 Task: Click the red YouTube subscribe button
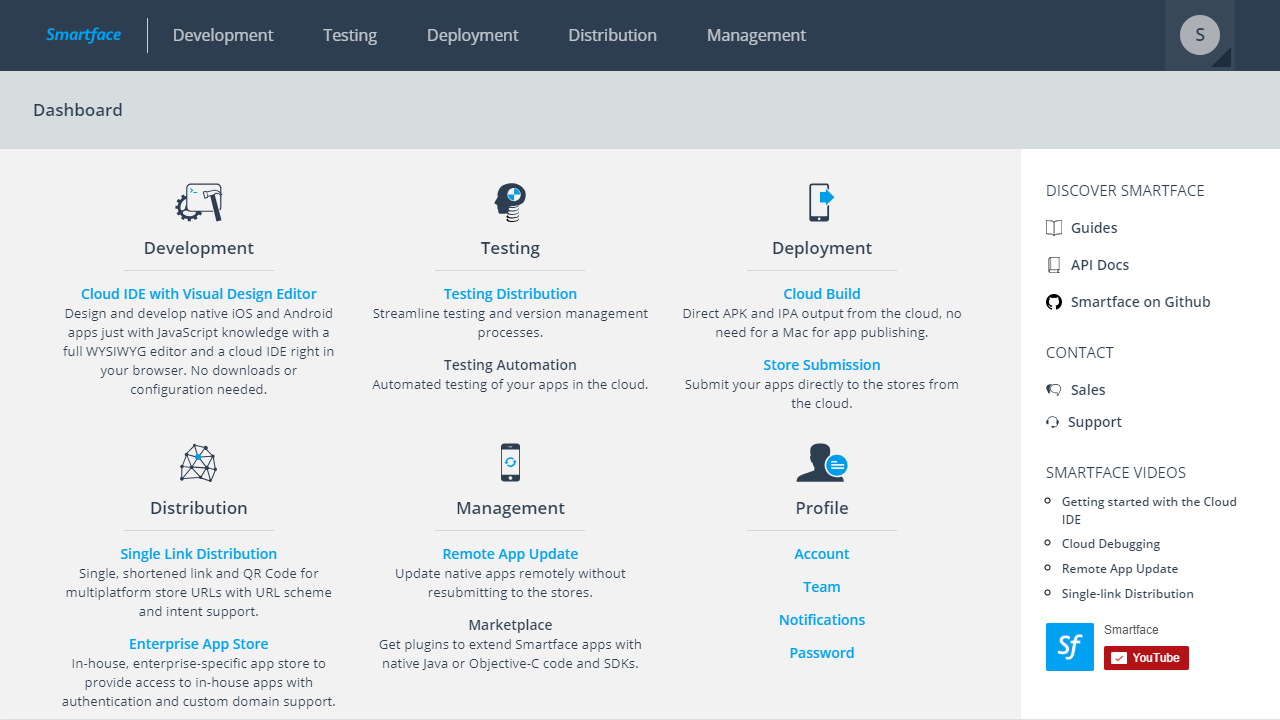coord(1146,658)
